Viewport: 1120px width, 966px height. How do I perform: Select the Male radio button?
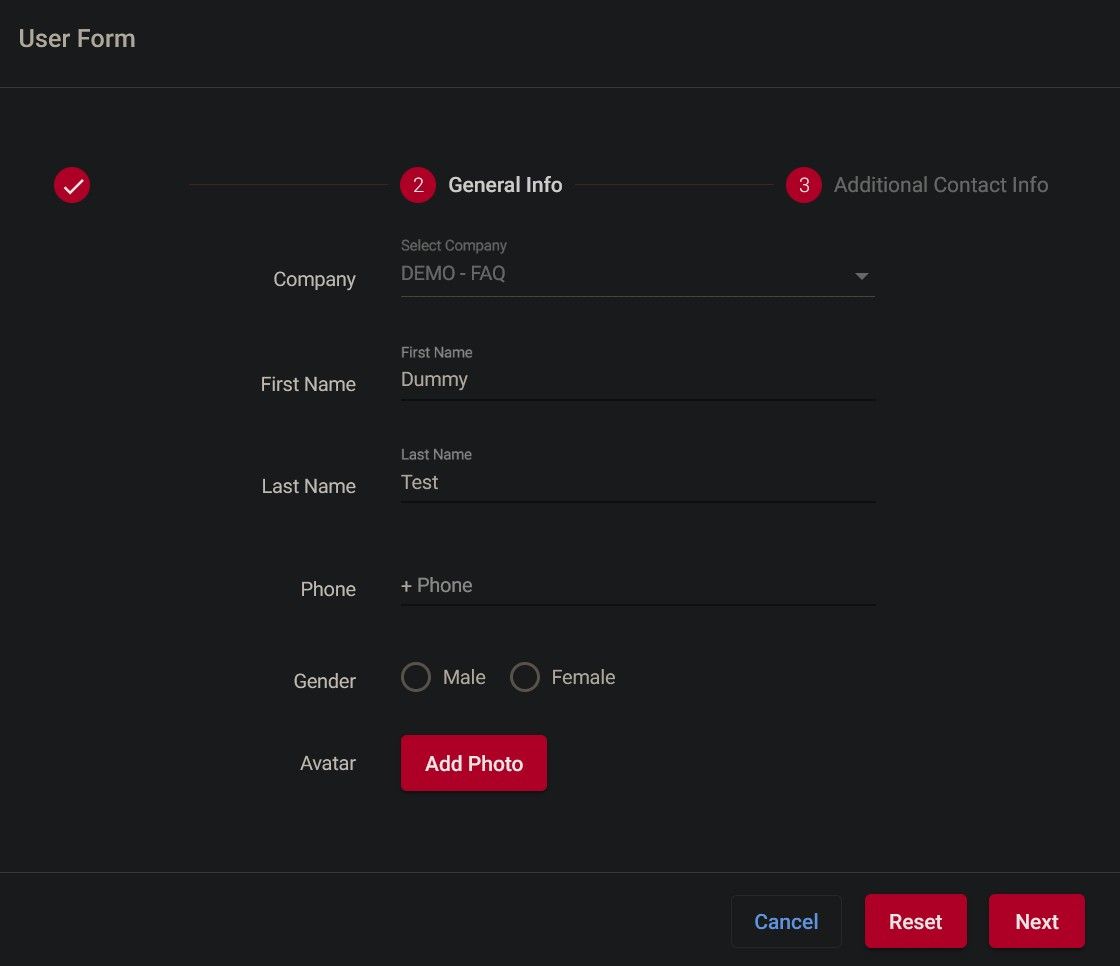pos(416,678)
